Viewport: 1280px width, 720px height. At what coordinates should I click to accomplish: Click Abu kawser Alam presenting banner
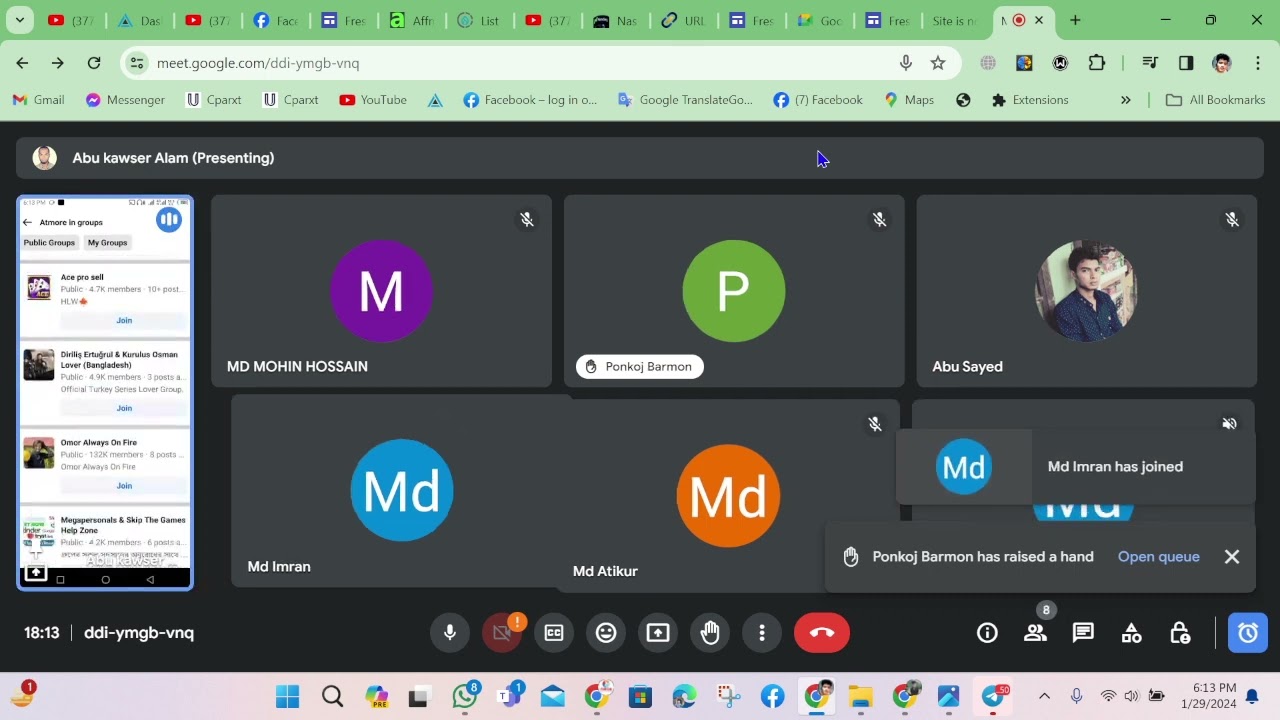(640, 158)
